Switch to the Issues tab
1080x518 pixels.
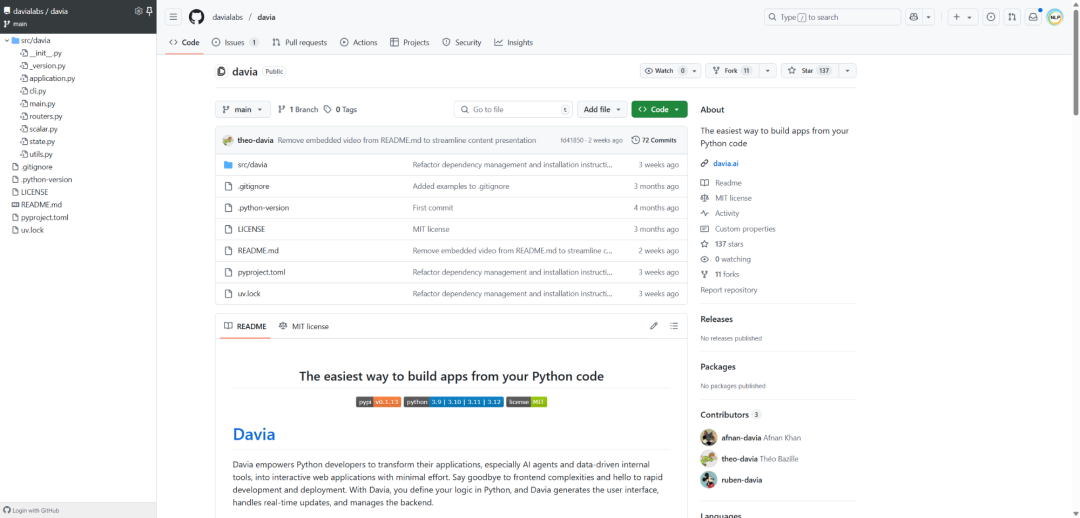[235, 43]
